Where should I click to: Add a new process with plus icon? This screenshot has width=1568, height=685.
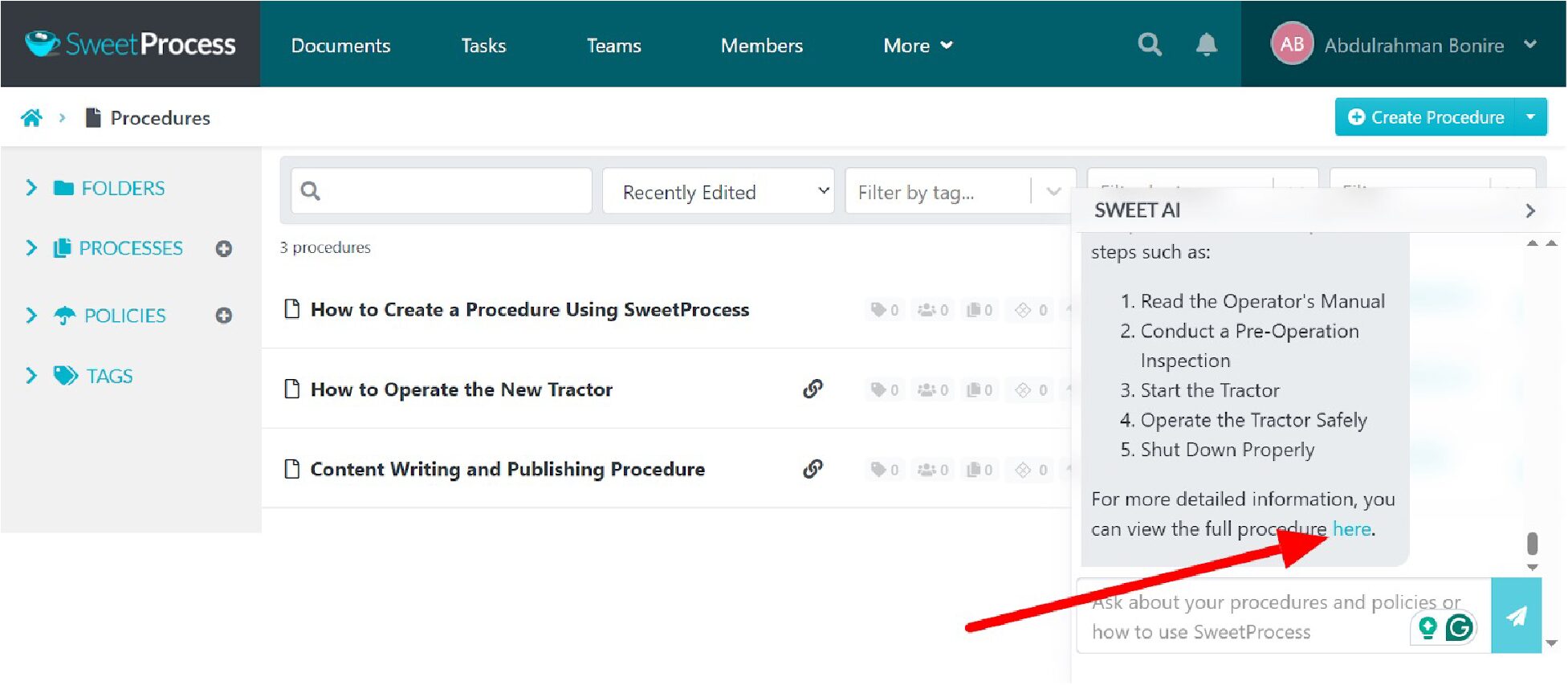(224, 249)
